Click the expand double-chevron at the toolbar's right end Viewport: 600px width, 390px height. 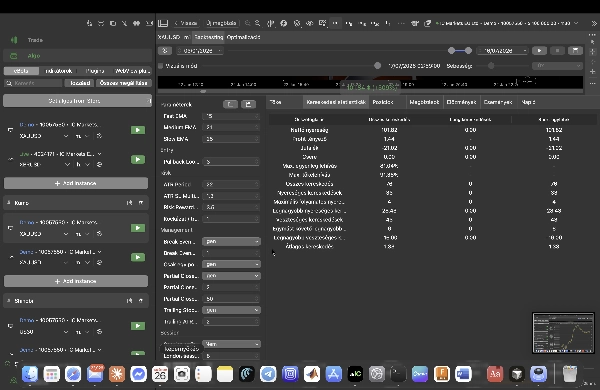click(594, 23)
